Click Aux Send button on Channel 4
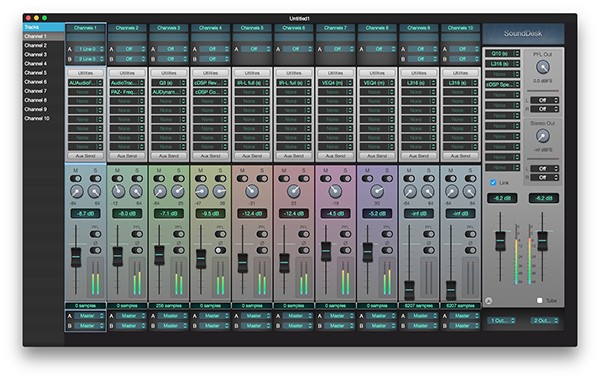This screenshot has width=600, height=380. coord(210,156)
